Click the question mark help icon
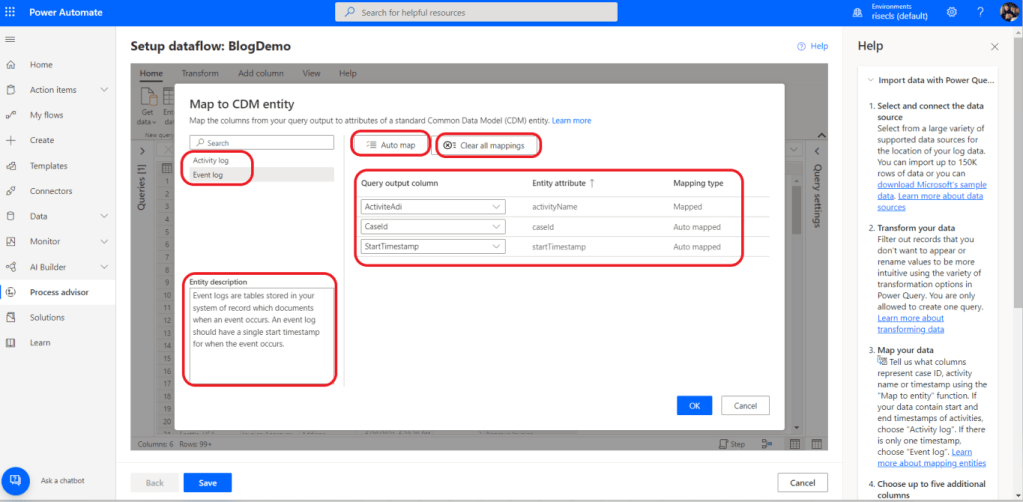The height and width of the screenshot is (502, 1023). (980, 12)
